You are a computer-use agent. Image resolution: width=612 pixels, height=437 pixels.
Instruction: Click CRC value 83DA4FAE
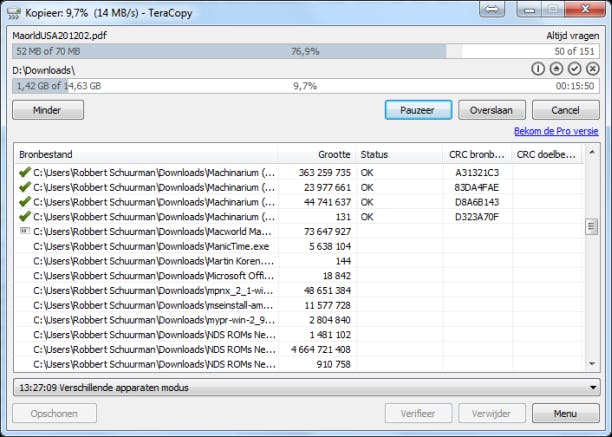[477, 187]
